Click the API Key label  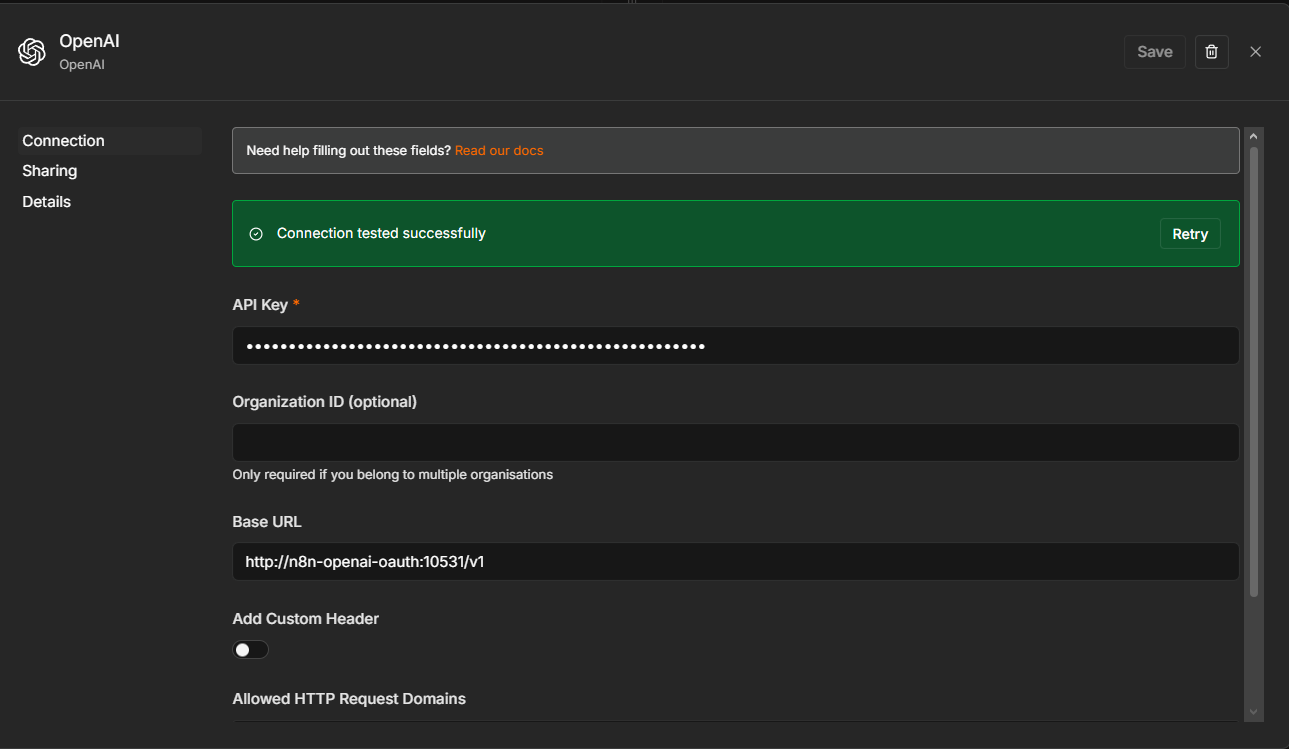[260, 305]
